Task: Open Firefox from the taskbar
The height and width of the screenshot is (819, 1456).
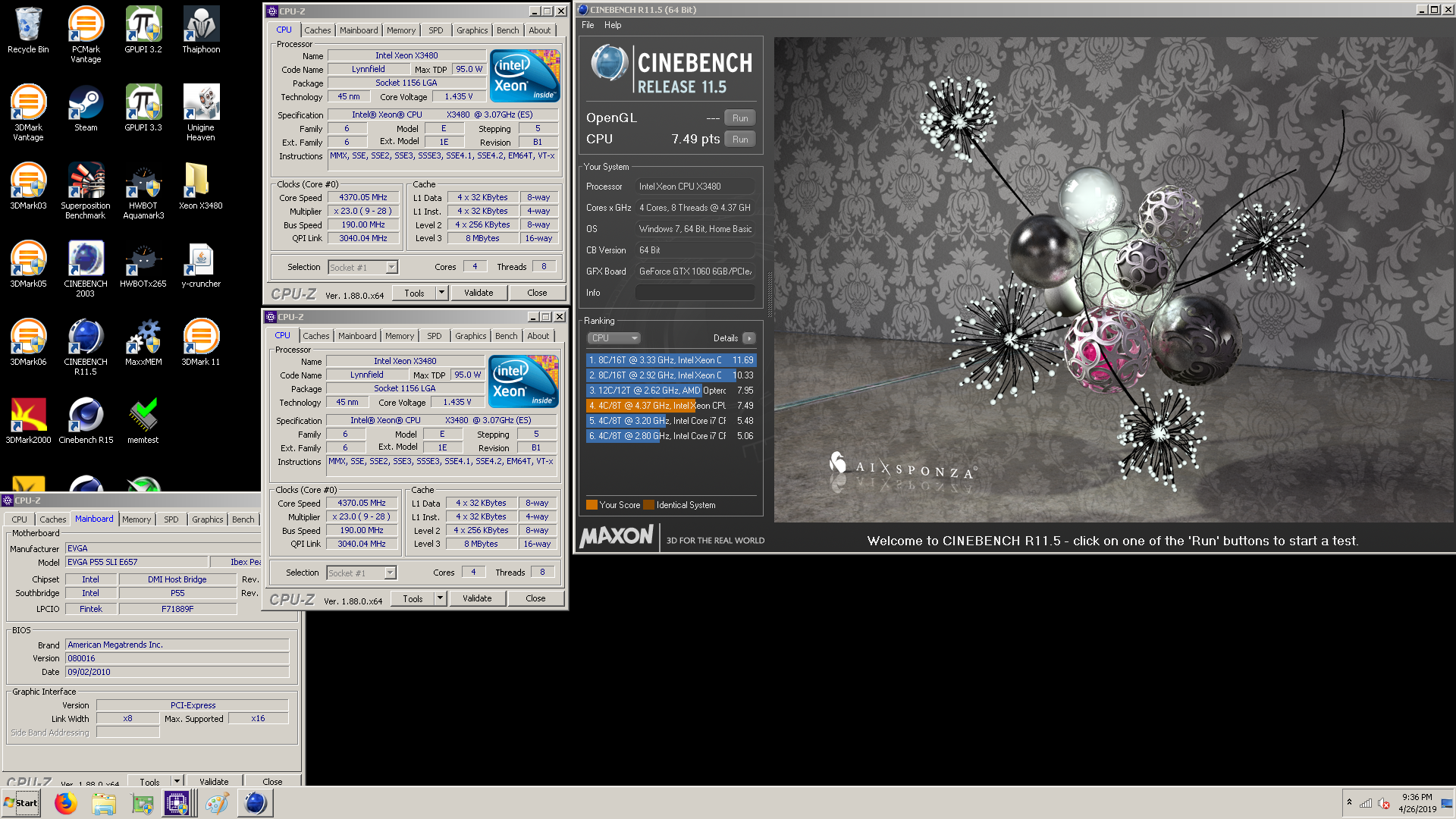Action: tap(66, 803)
